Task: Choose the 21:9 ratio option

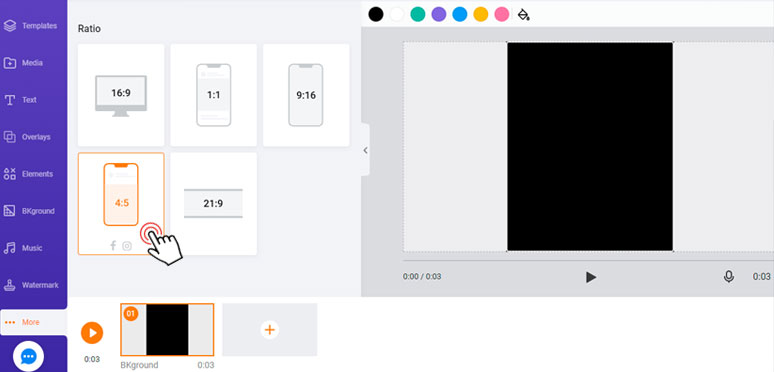Action: coord(214,203)
